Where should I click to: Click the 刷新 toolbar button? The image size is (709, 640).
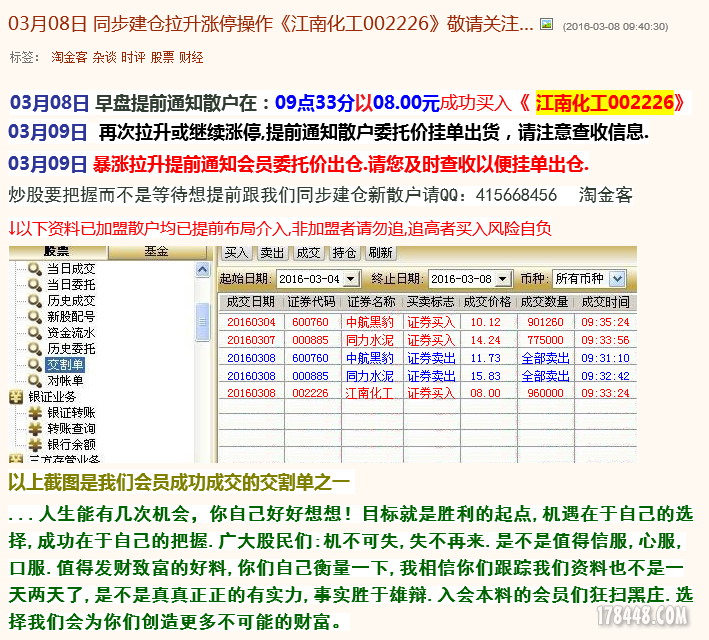click(x=380, y=253)
